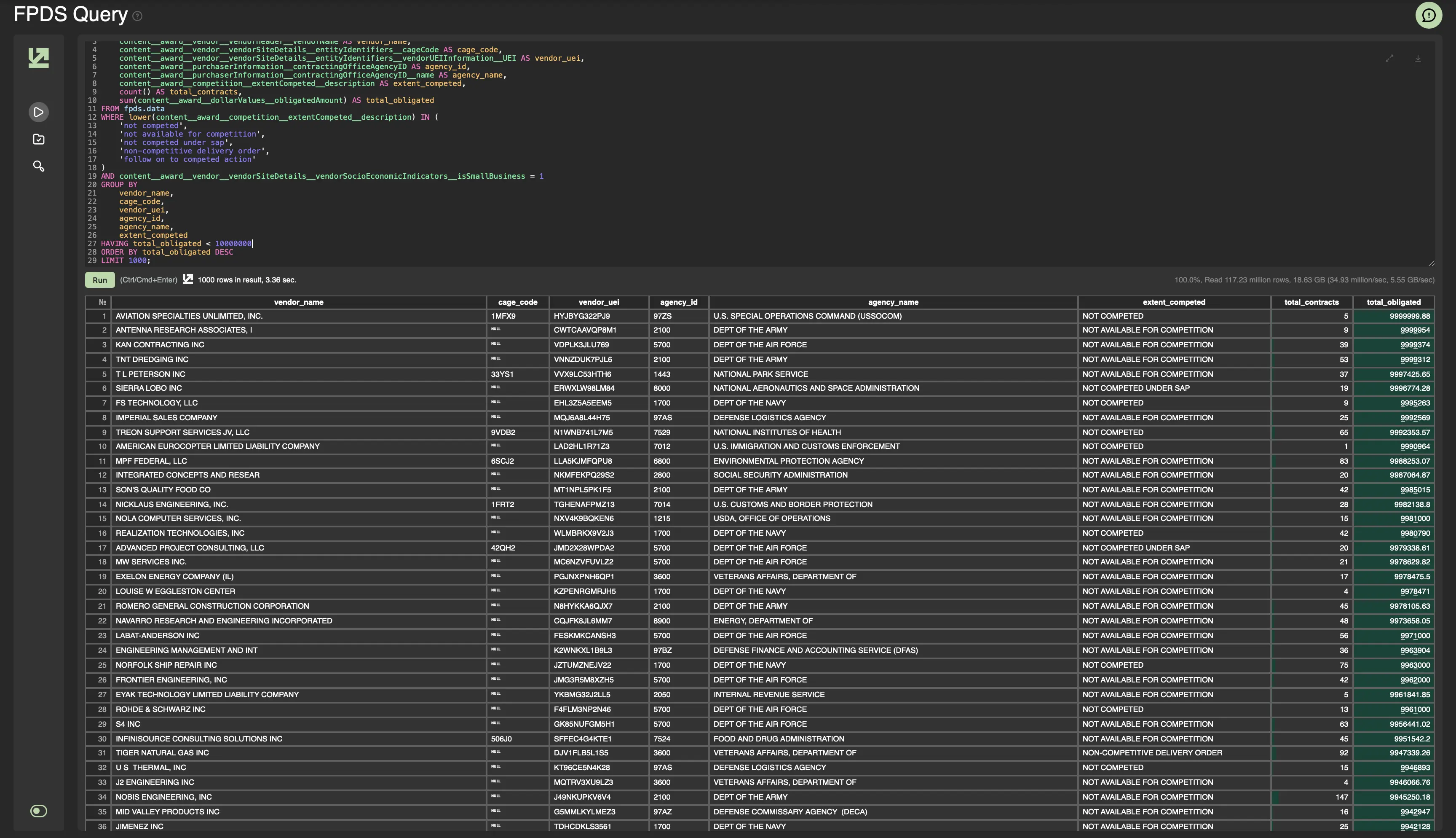Select INTERNAL REVENUE SERVICE agency cell

[893, 695]
